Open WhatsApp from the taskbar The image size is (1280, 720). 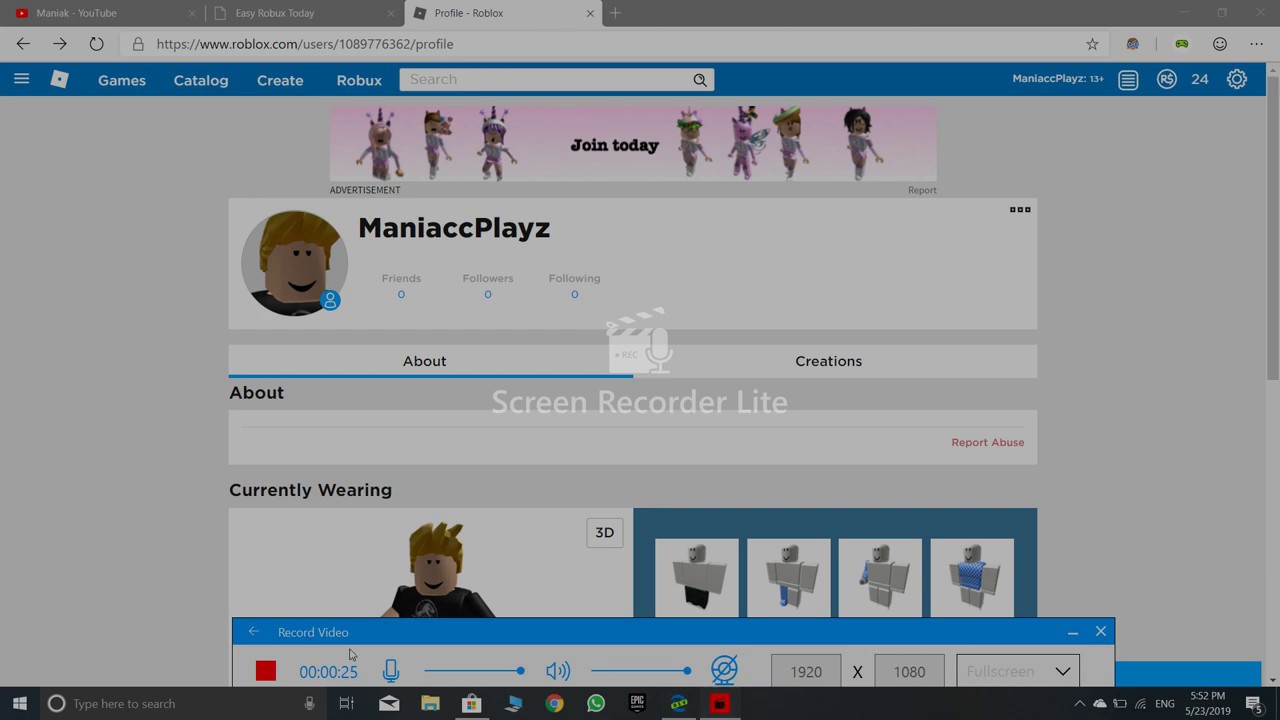[596, 703]
